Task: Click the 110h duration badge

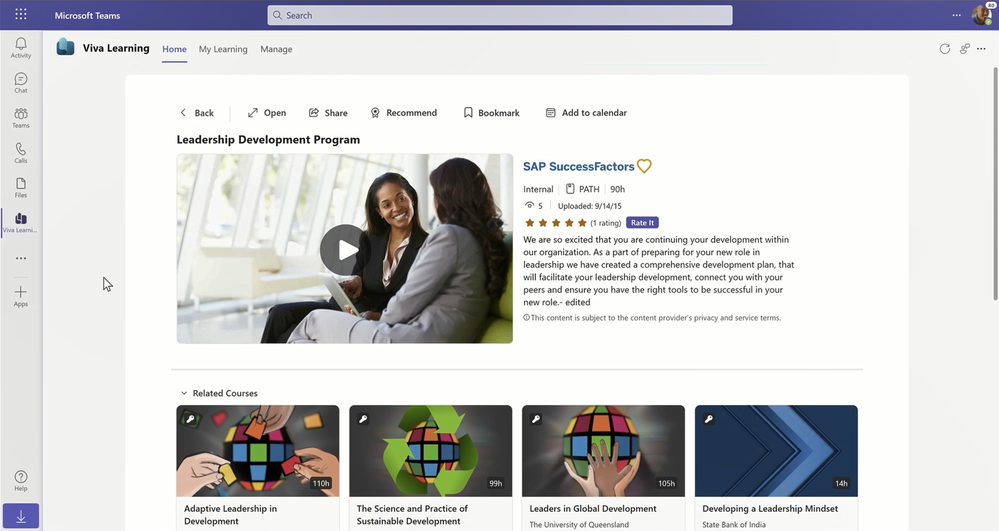Action: (x=321, y=483)
